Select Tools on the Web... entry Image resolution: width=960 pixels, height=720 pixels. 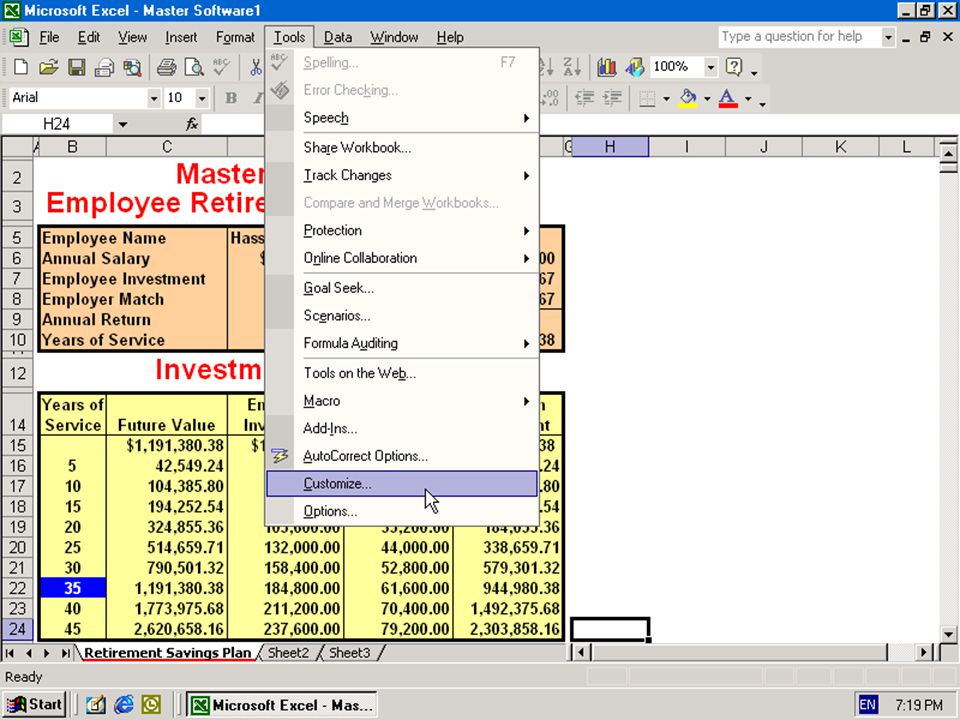pos(402,373)
